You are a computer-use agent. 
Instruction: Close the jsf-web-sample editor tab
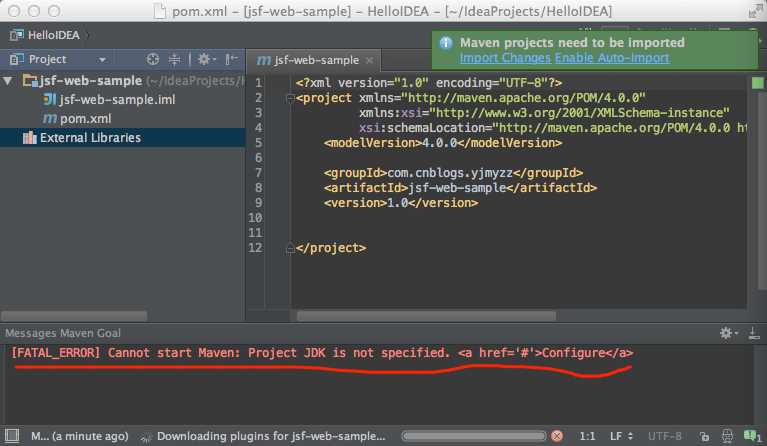[369, 60]
